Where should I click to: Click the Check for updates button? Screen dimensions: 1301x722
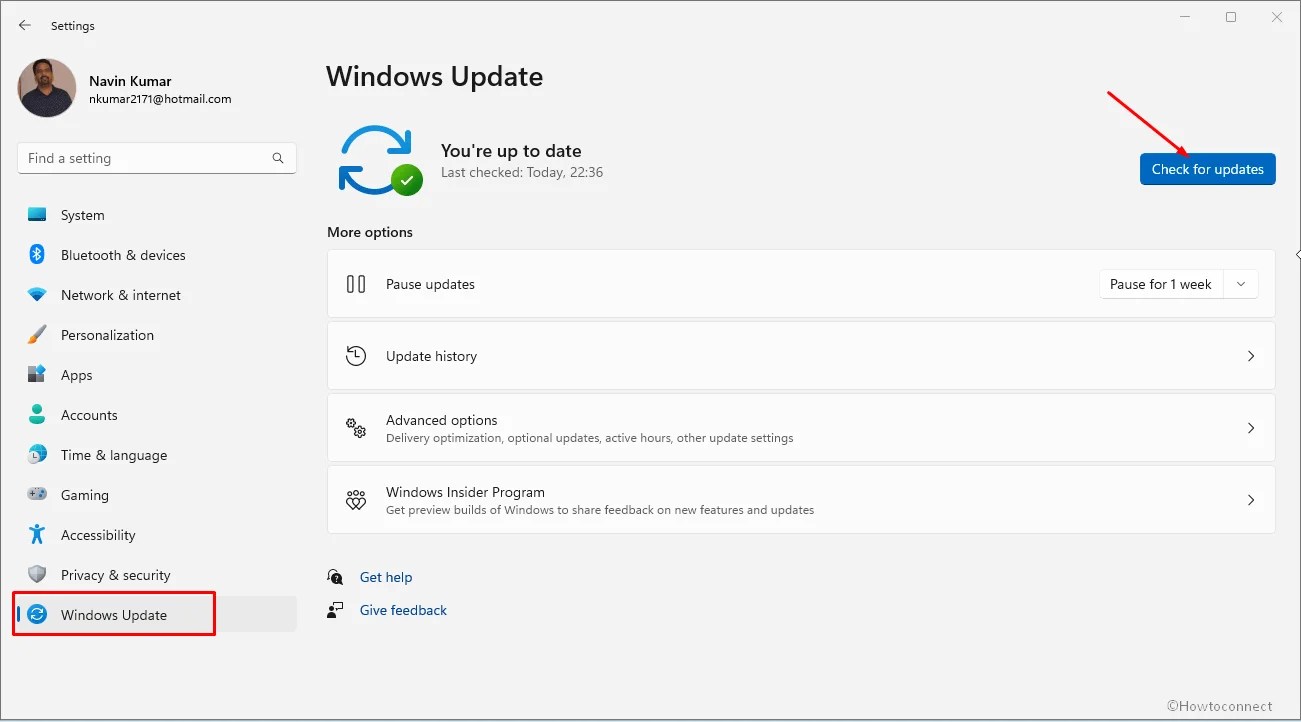click(1207, 169)
